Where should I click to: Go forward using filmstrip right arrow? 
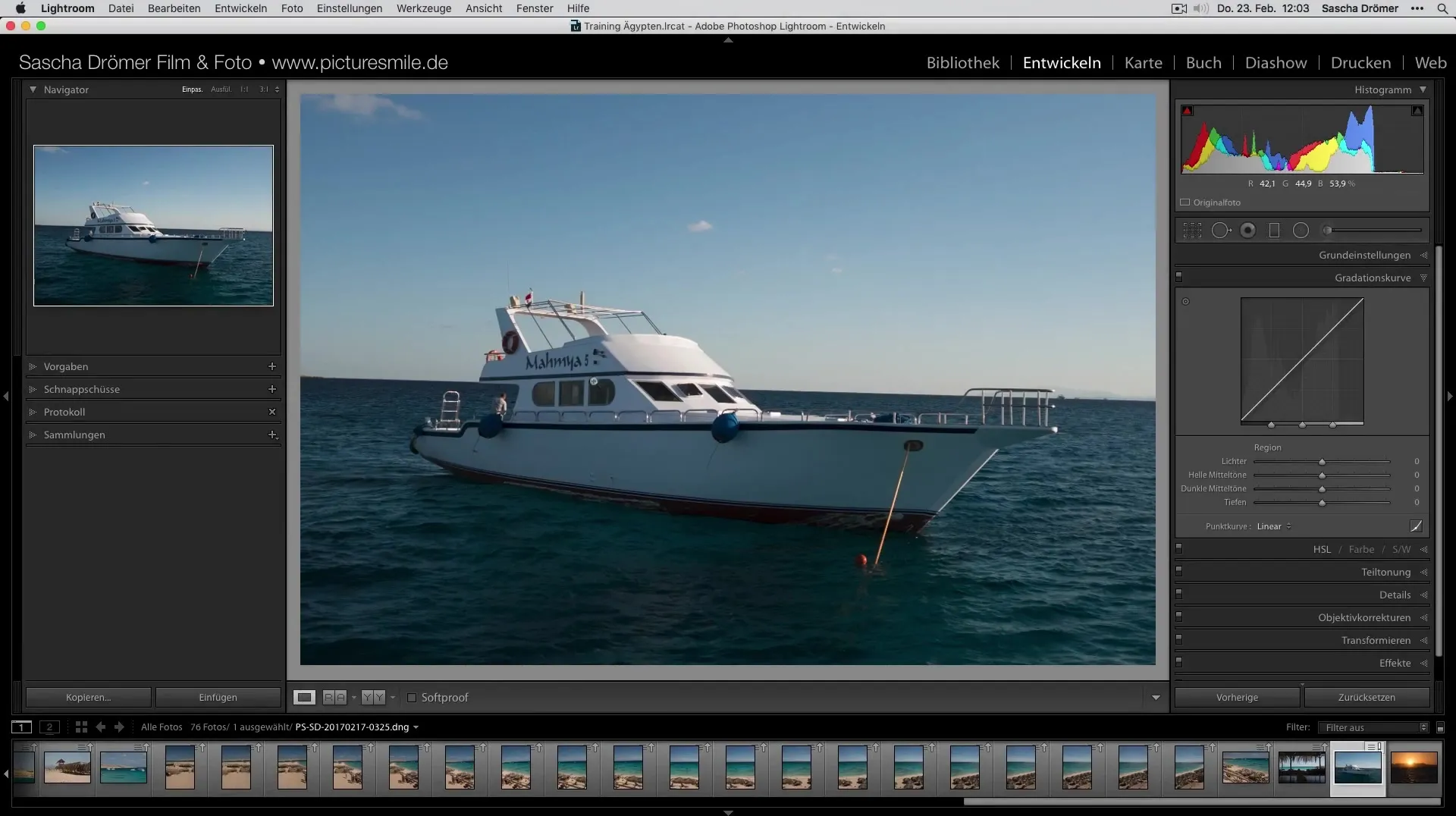click(119, 727)
